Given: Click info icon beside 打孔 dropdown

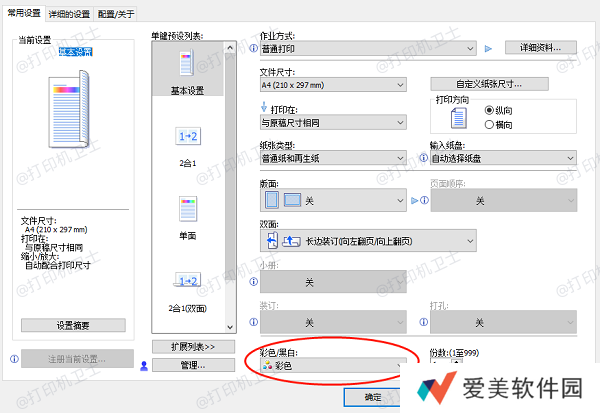Looking at the screenshot, I should click(424, 322).
